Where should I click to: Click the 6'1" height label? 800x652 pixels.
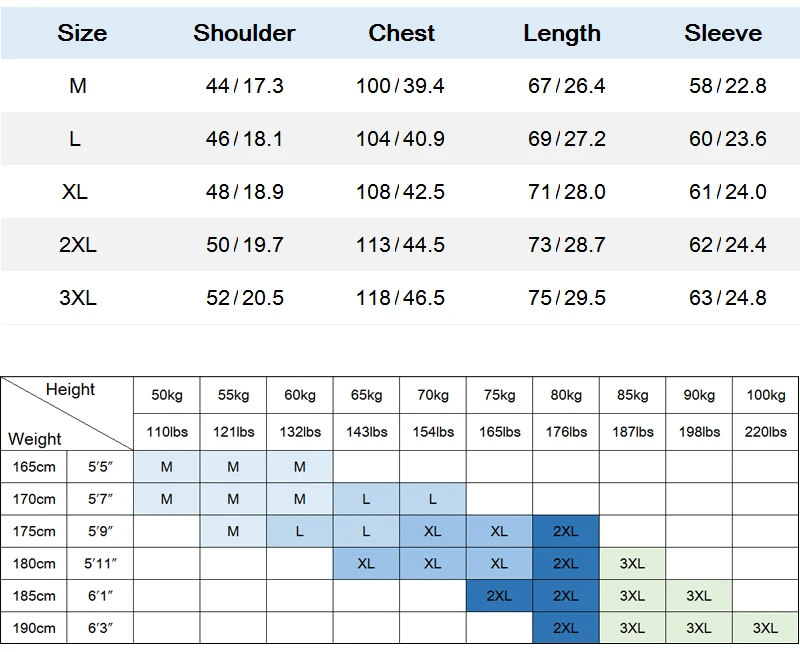click(100, 596)
